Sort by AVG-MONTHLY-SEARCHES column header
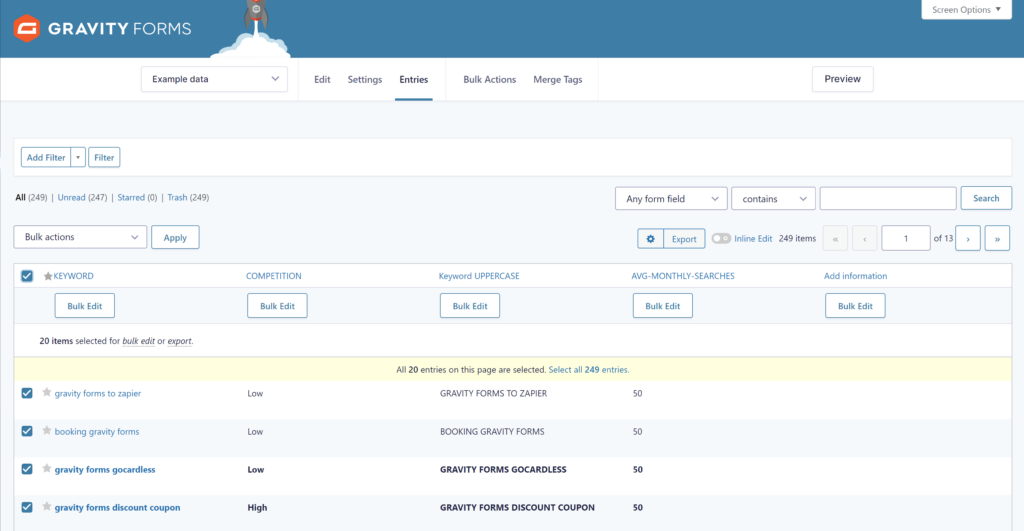This screenshot has width=1024, height=531. (x=683, y=276)
